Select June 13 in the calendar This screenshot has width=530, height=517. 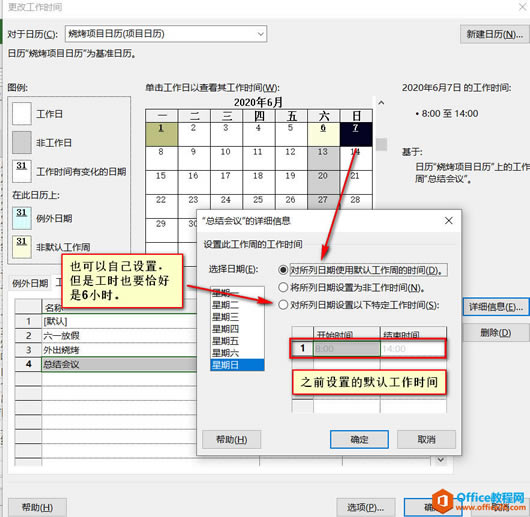coord(323,158)
